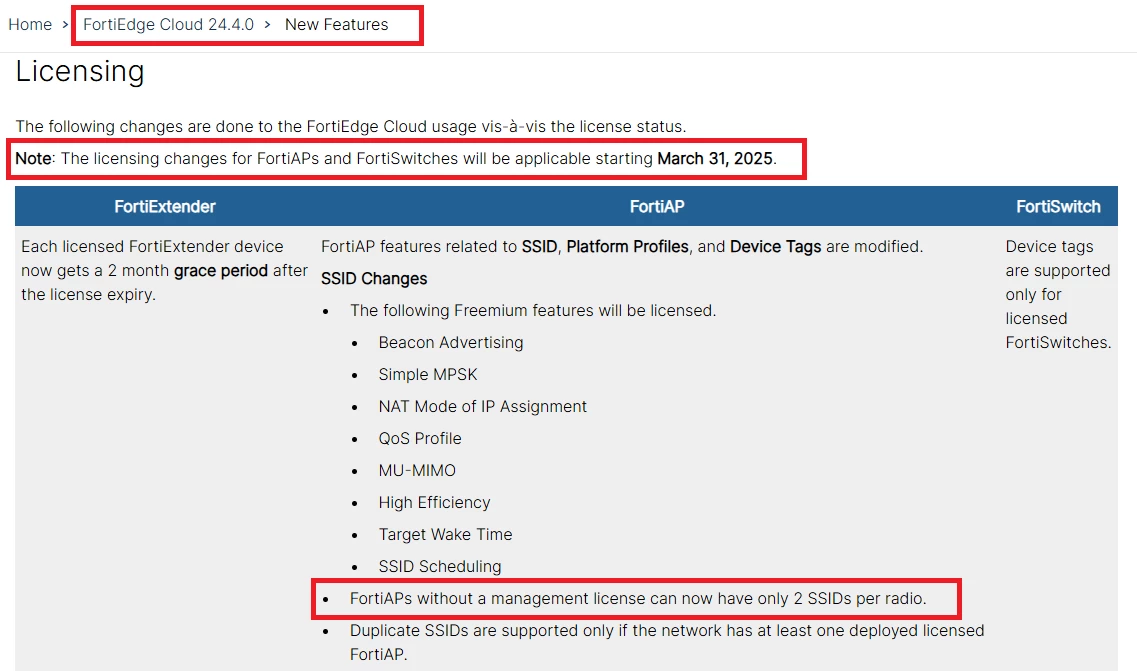Click the 'SSID Changes' subheading
The height and width of the screenshot is (671, 1137).
click(x=374, y=279)
